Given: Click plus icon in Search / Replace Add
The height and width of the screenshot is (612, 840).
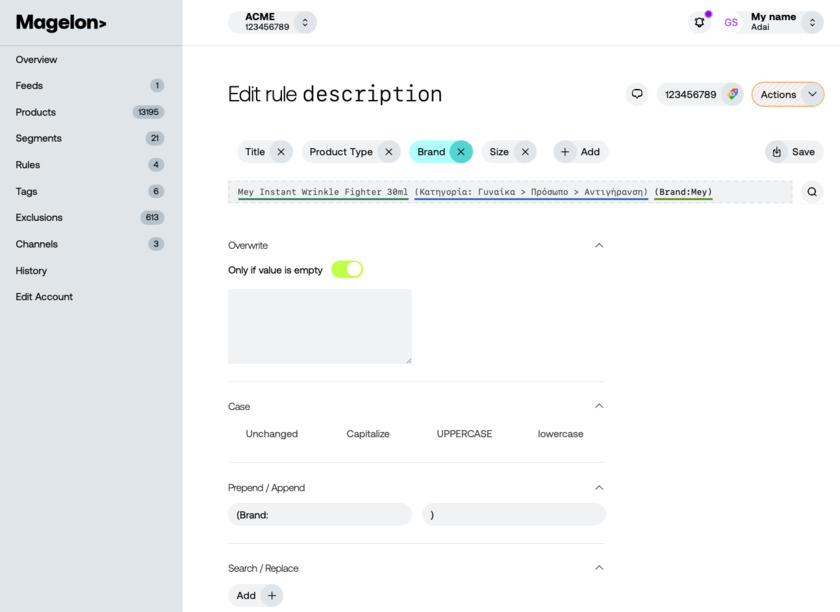Looking at the screenshot, I should tap(272, 595).
